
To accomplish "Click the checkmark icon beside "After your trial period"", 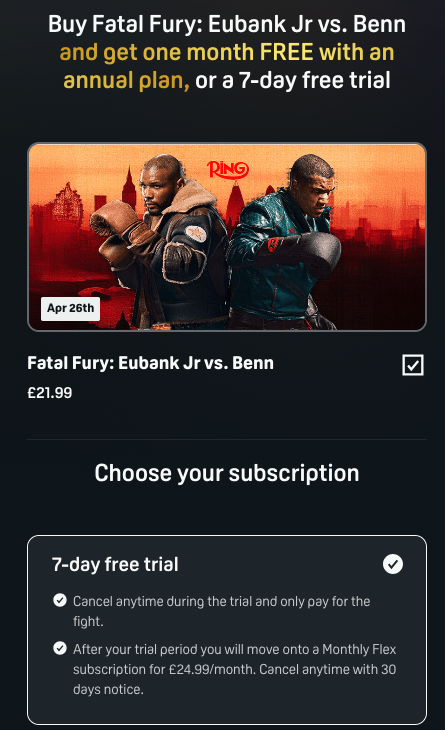I will (60, 648).
